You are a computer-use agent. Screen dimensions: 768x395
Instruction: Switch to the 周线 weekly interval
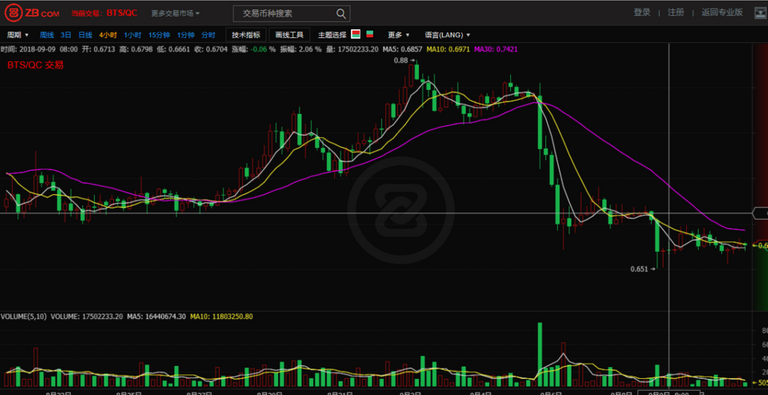47,35
